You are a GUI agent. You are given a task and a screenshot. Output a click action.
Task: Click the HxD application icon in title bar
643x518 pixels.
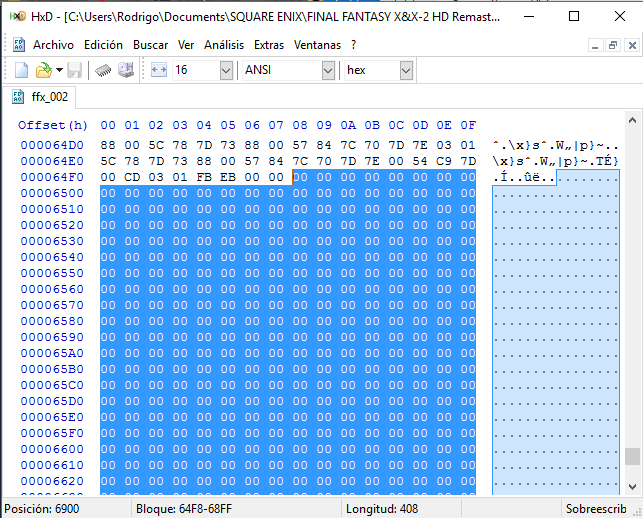[x=18, y=16]
